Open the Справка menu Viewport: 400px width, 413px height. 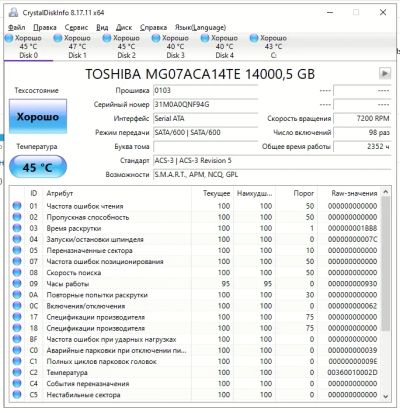tap(153, 27)
